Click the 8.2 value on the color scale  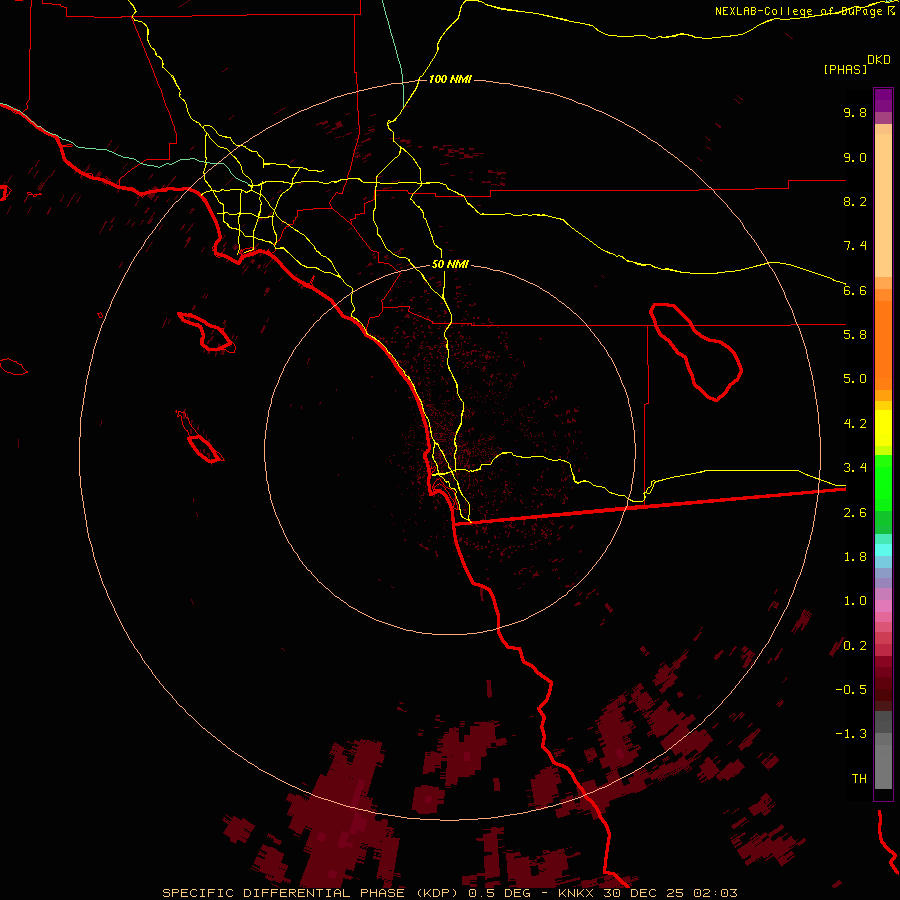[x=855, y=201]
